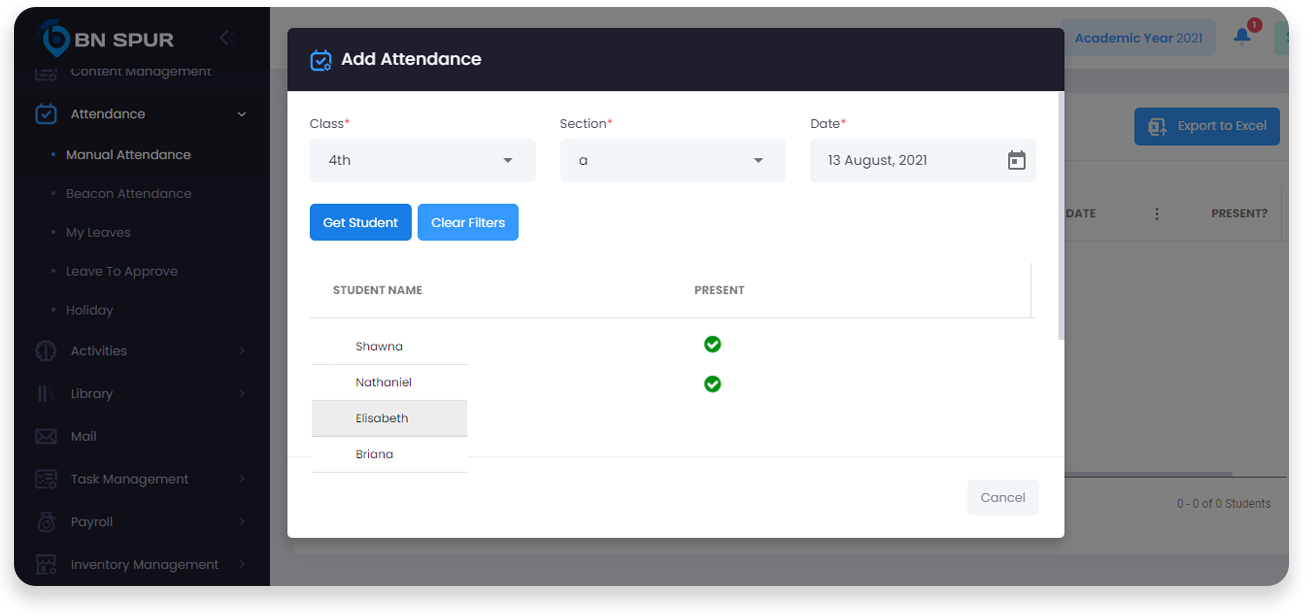1306x615 pixels.
Task: Click the Payroll money bag icon
Action: pos(46,522)
